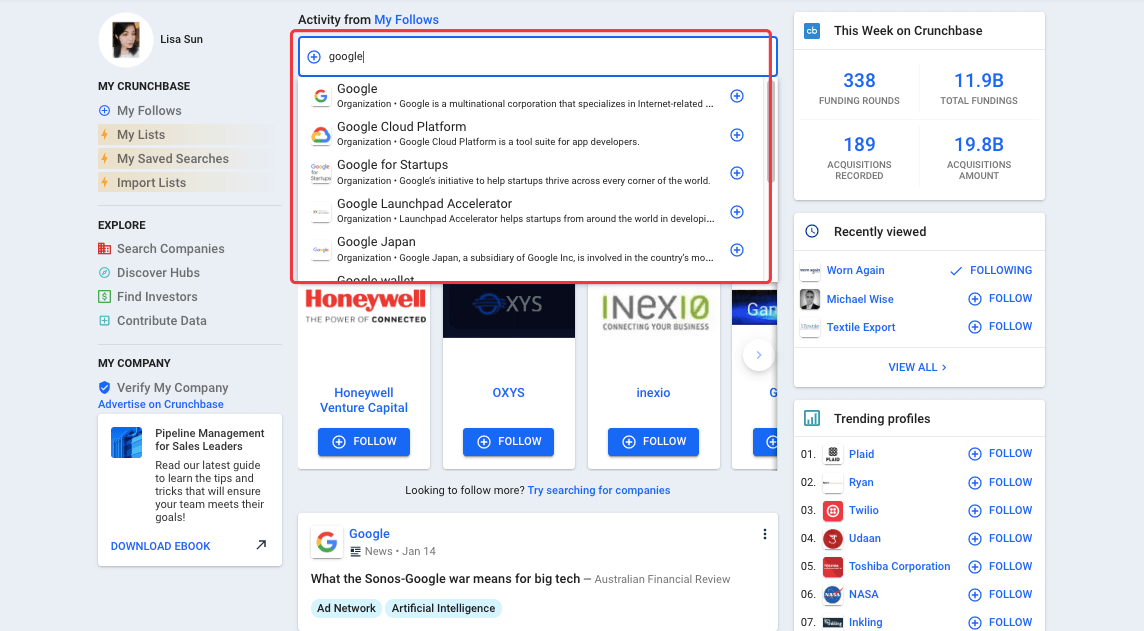Advance the suggestions carousel with right chevron
Image resolution: width=1144 pixels, height=631 pixels.
(x=758, y=355)
